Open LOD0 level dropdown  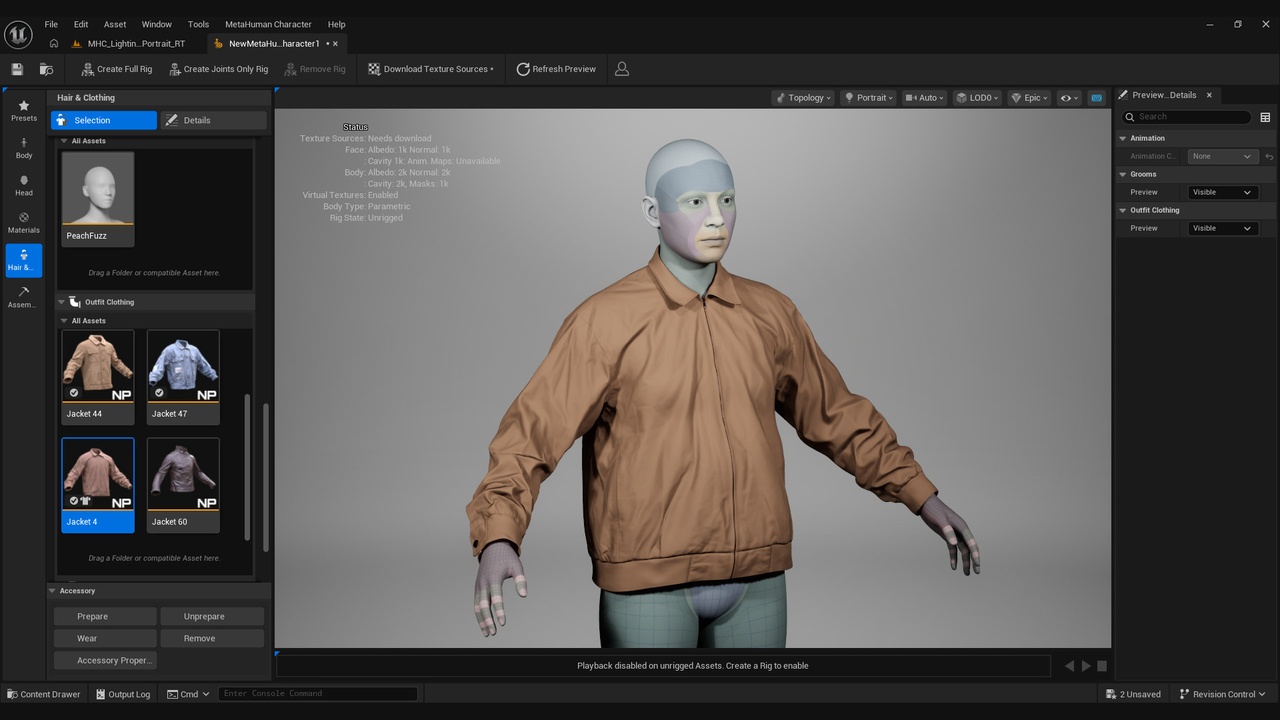point(976,98)
